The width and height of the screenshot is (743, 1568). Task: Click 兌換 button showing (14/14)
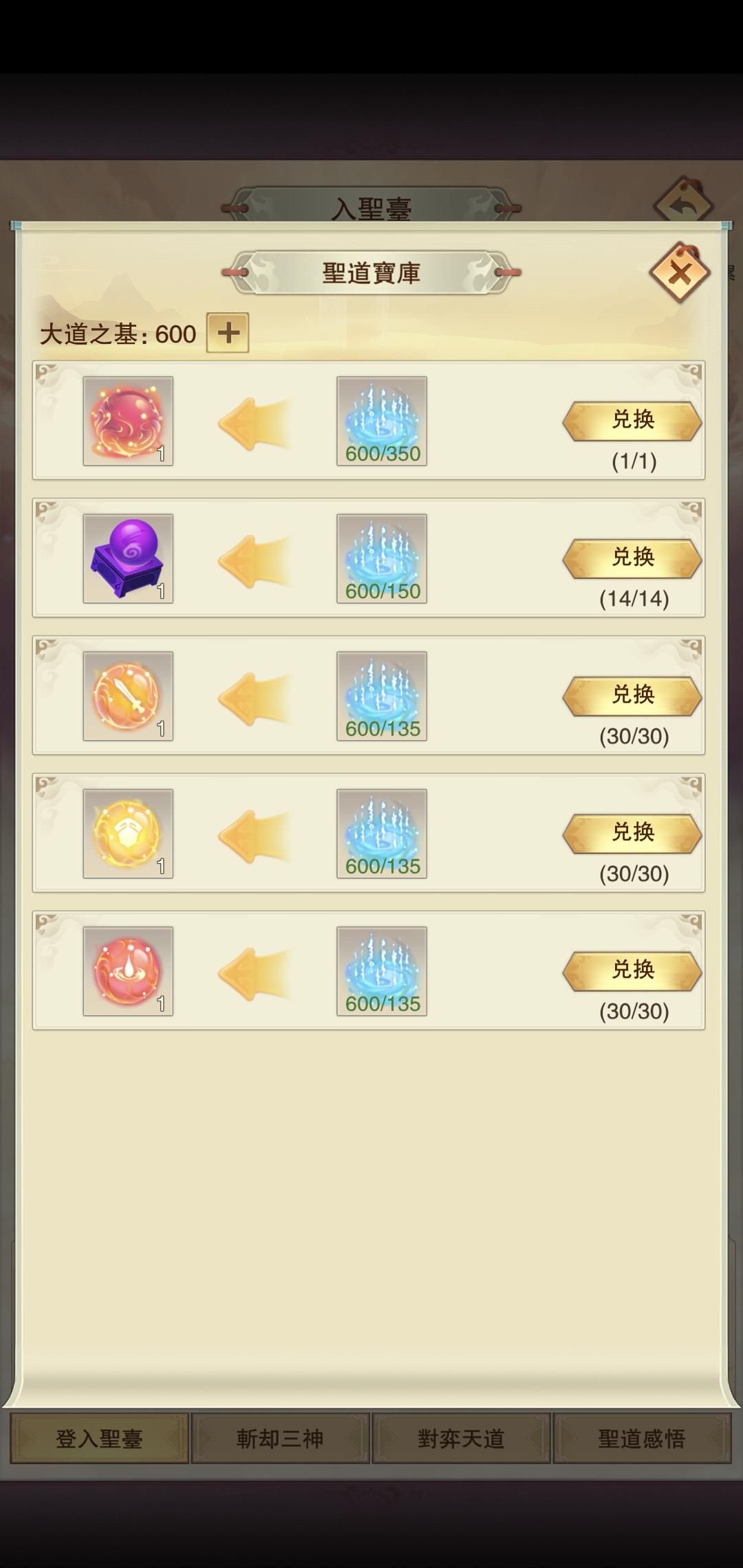(x=632, y=558)
